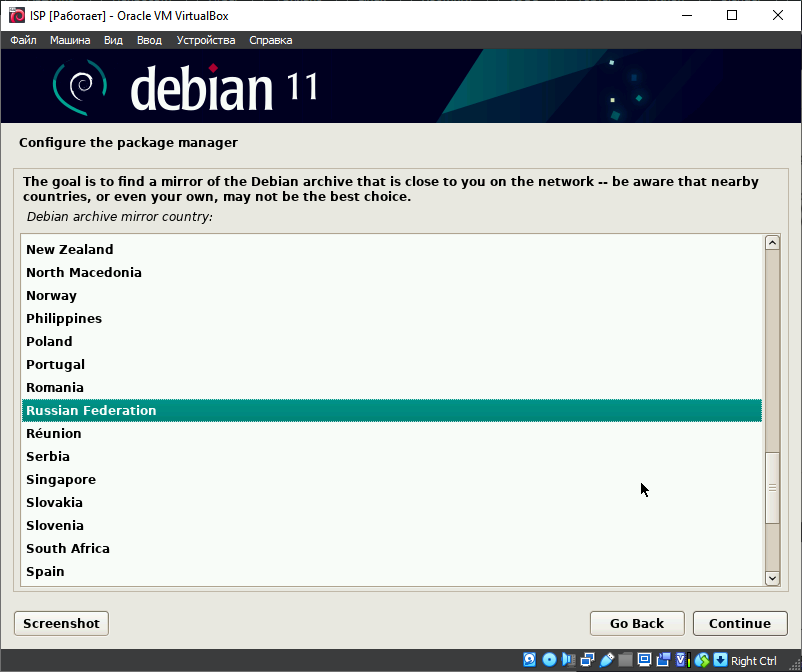
Task: Select Poland from the mirror country list
Action: 49,341
